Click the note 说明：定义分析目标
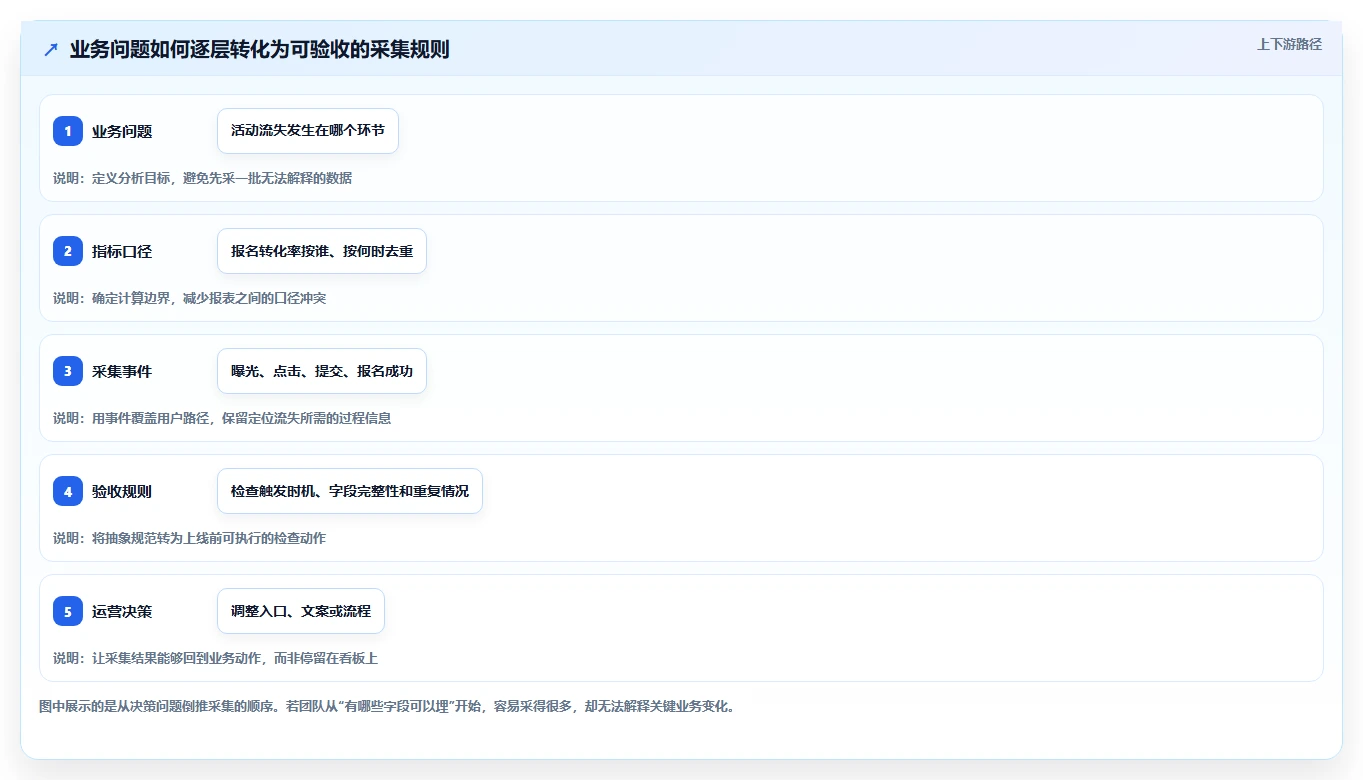 [203, 178]
